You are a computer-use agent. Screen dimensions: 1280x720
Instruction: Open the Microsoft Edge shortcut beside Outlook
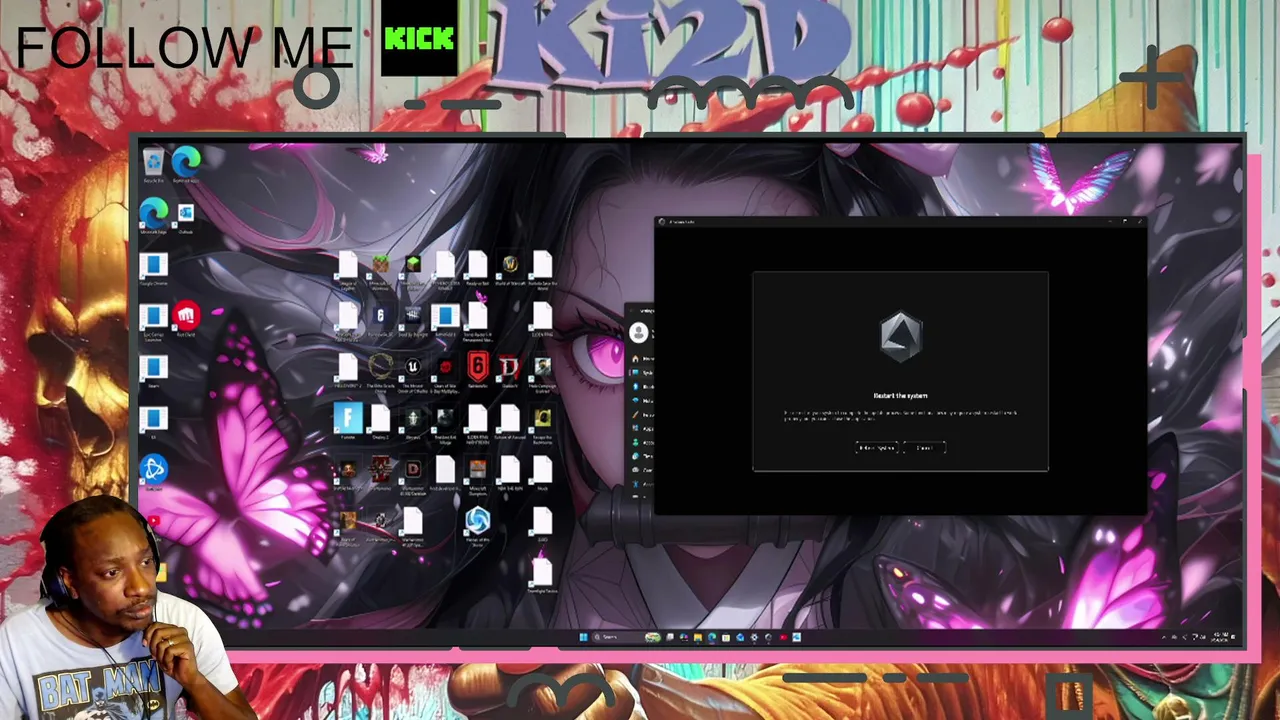(x=153, y=217)
